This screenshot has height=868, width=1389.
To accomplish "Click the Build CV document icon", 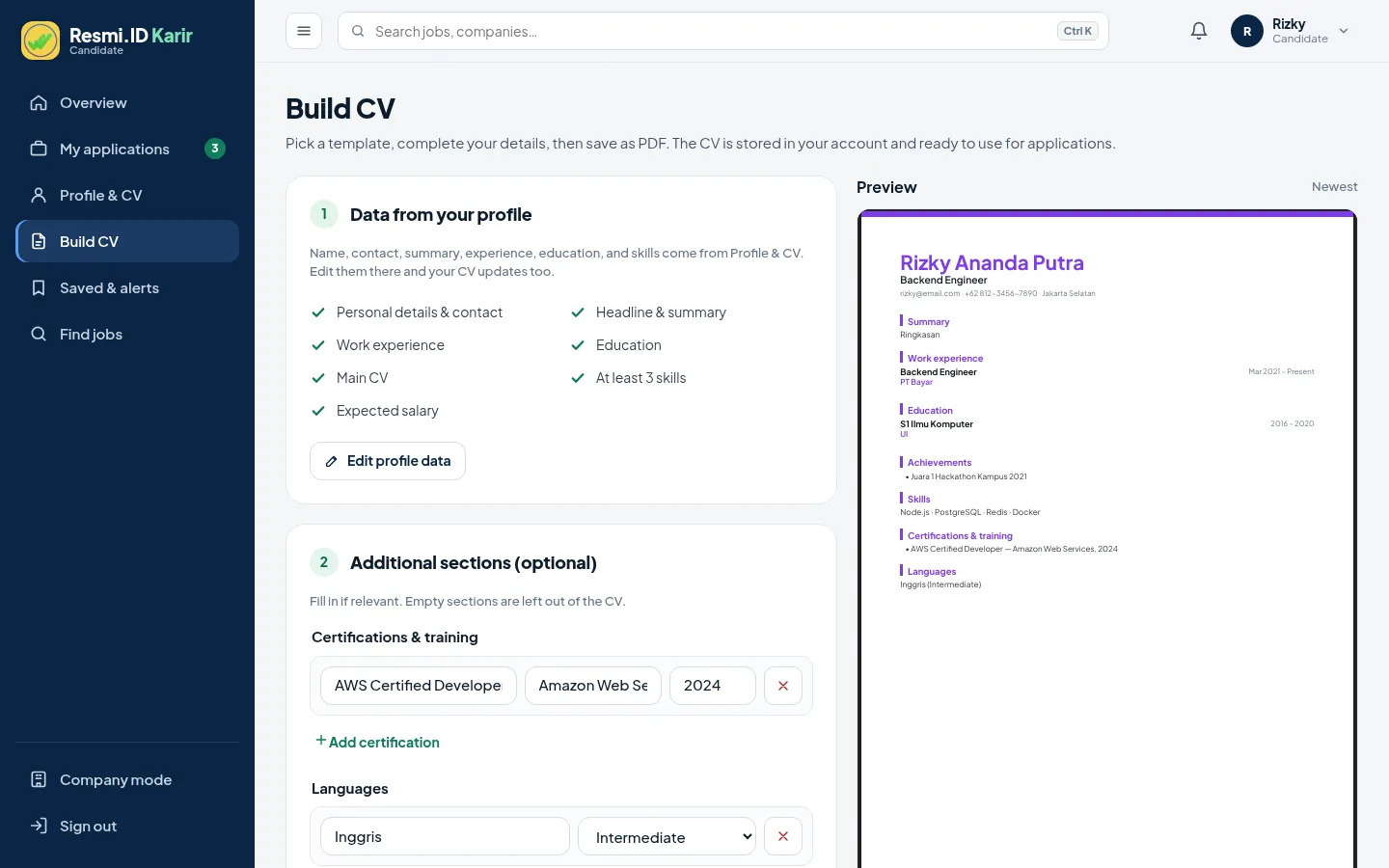I will coord(39,241).
